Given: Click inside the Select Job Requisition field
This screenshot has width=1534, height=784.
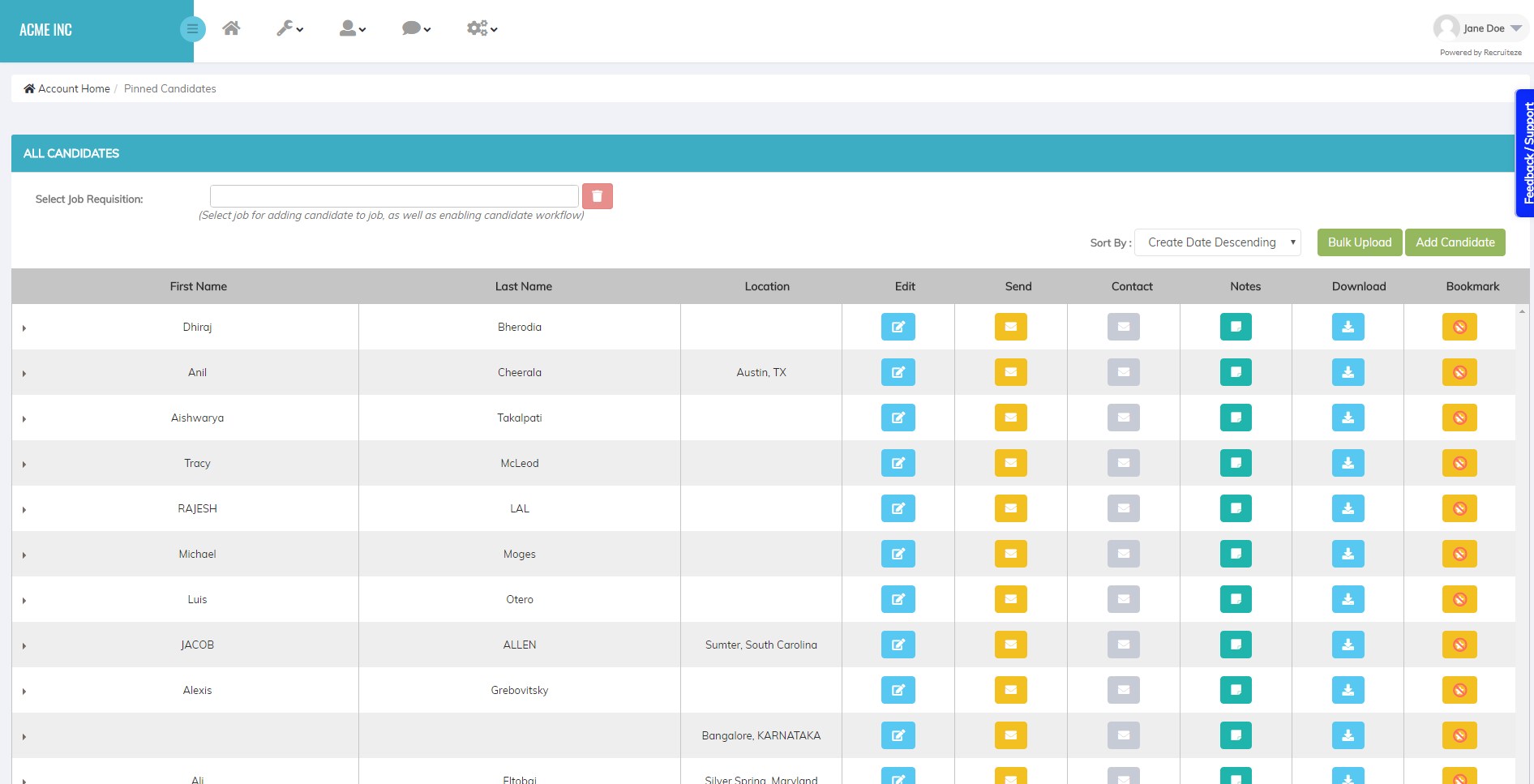Looking at the screenshot, I should click(394, 195).
